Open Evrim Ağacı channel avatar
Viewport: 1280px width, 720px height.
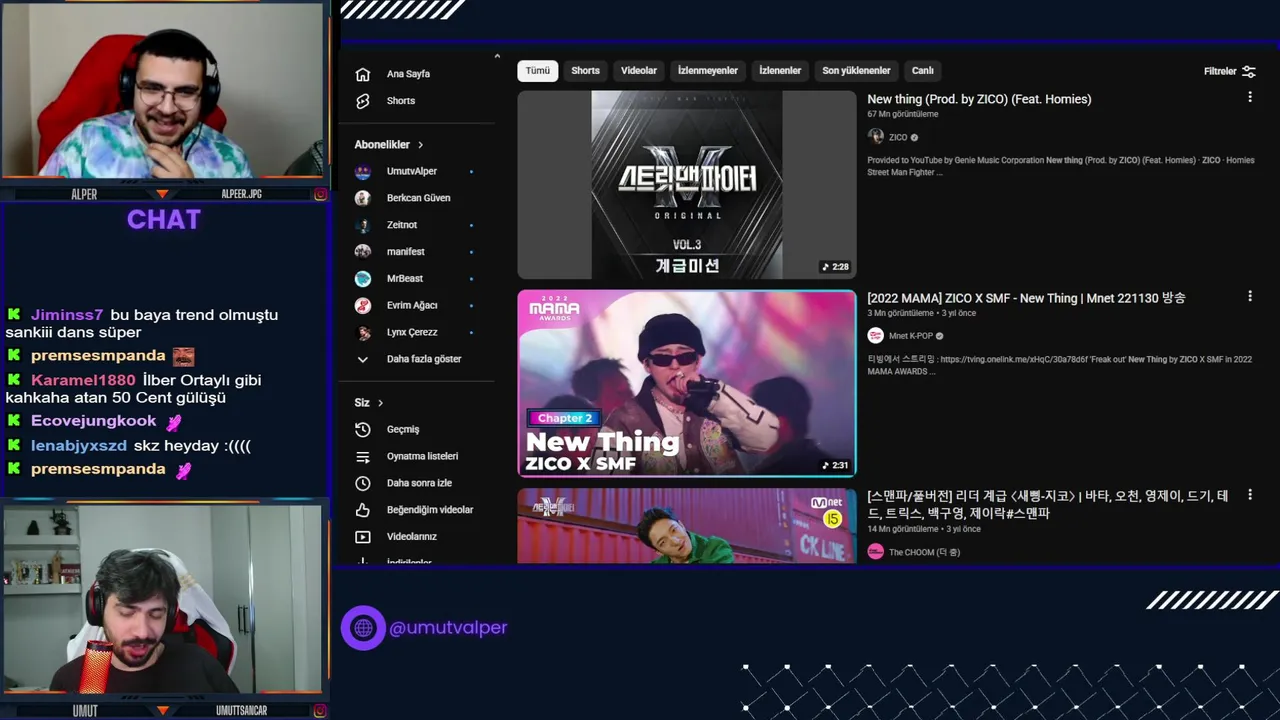pyautogui.click(x=363, y=305)
